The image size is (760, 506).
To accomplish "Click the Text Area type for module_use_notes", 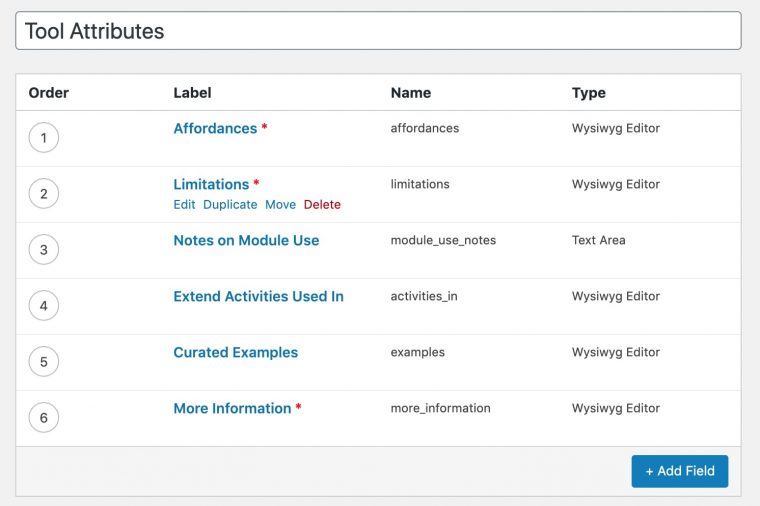I will pyautogui.click(x=599, y=240).
